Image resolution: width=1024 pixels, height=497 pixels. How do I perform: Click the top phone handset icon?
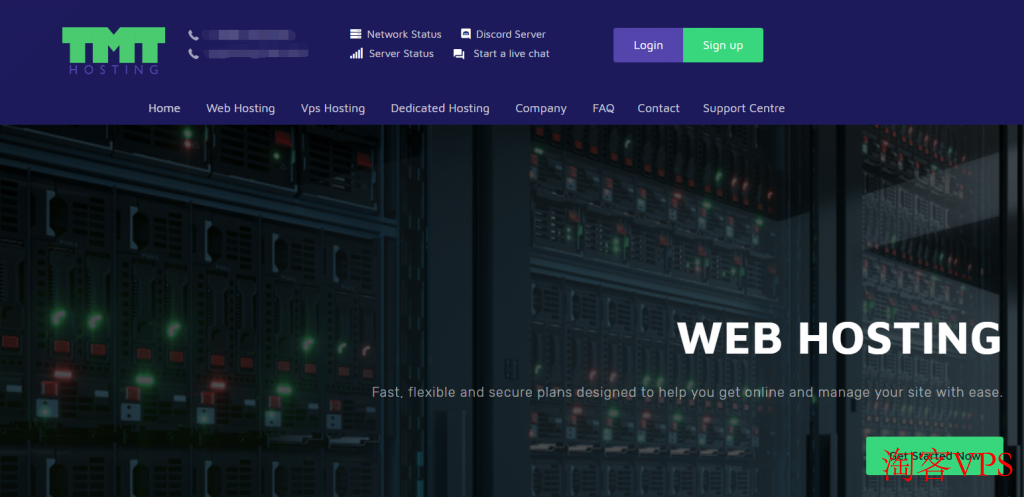point(193,35)
